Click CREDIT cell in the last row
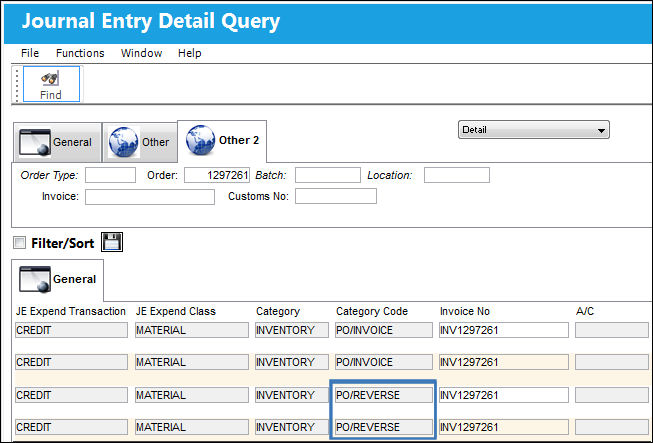Screen dimensions: 653x443 coord(72,427)
